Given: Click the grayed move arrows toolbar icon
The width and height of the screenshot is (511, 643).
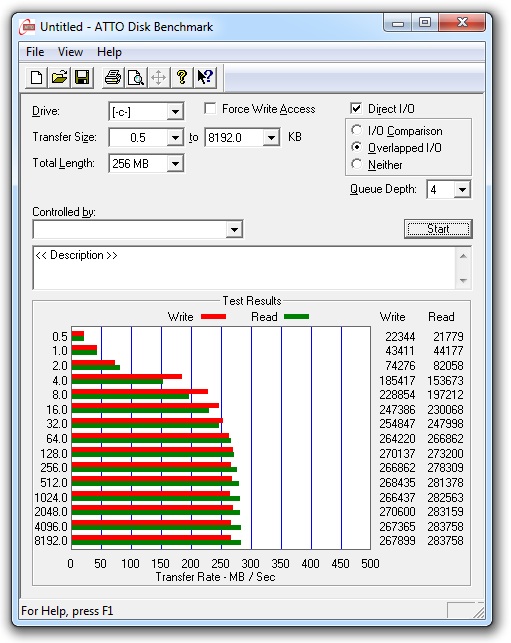Looking at the screenshot, I should click(x=159, y=77).
